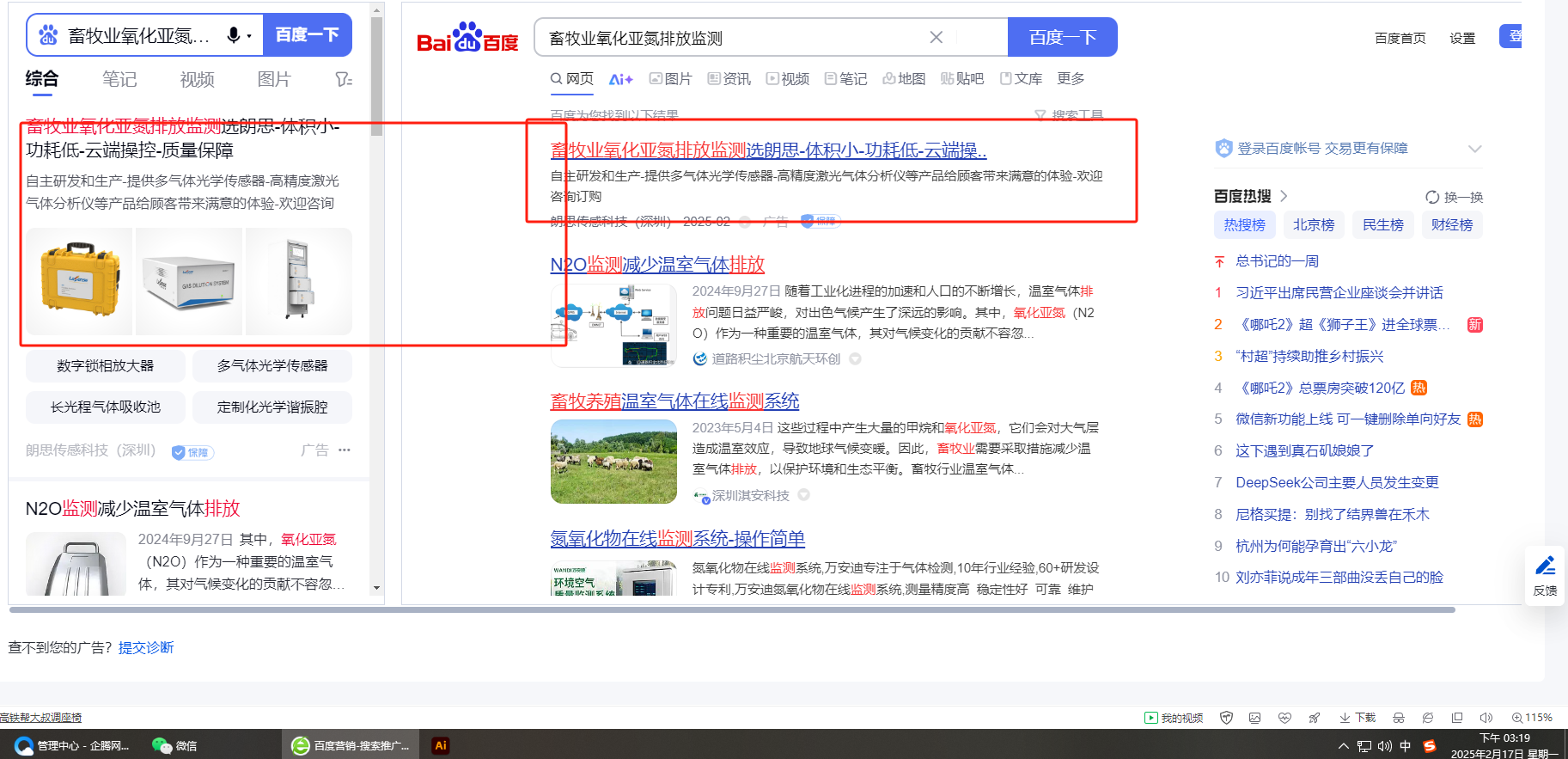This screenshot has height=759, width=1568.
Task: Open Adobe Illustrator from the taskbar
Action: pos(440,745)
